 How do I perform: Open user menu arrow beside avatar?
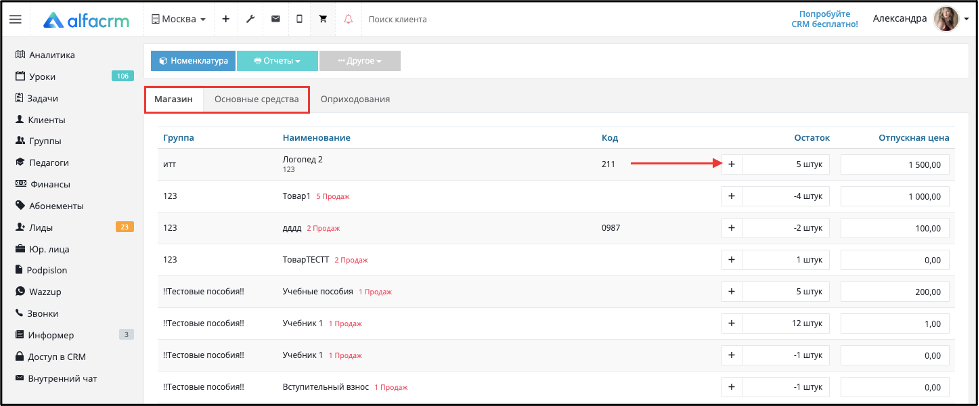pyautogui.click(x=966, y=19)
